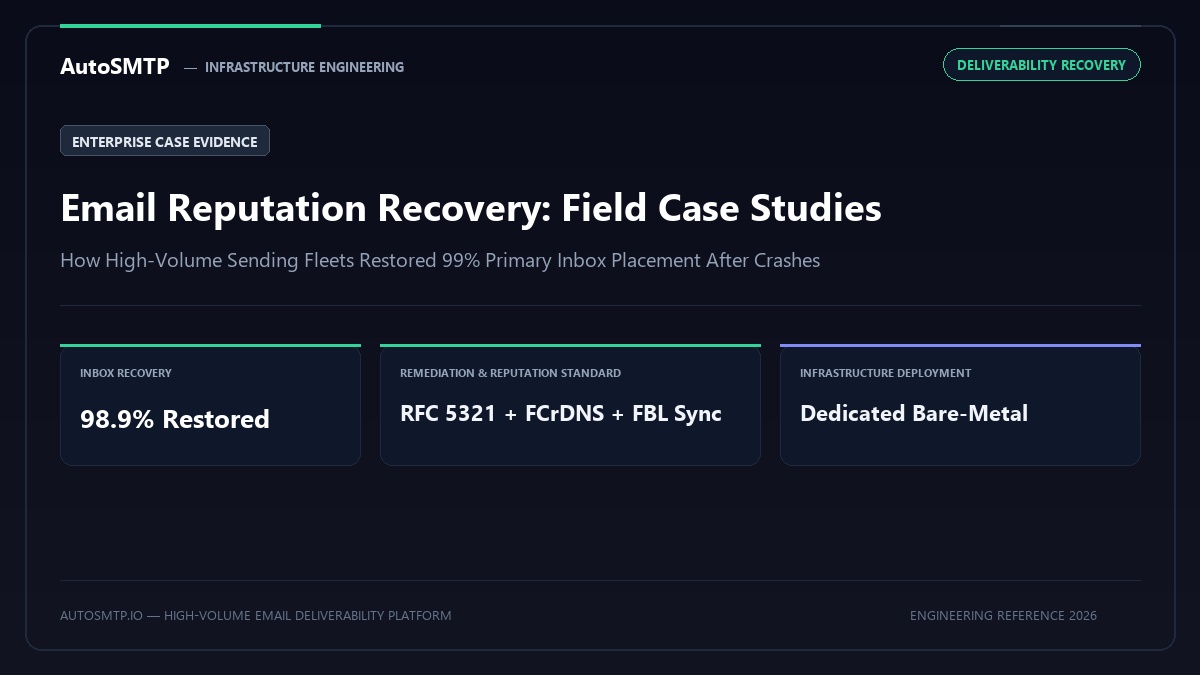Screen dimensions: 1200x675
Task: Click the 98.9% Restored value
Action: tap(175, 419)
